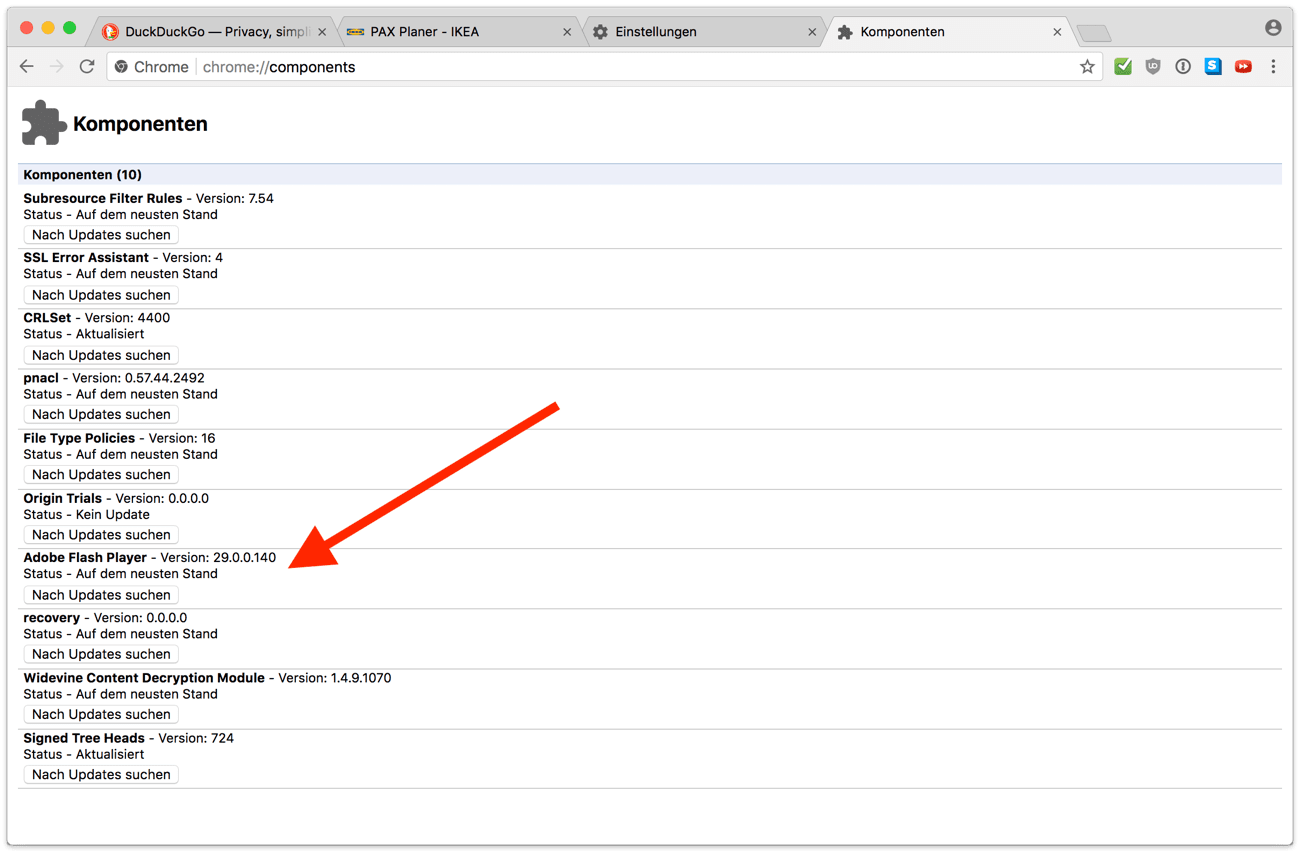
Task: Check updates for CRLSet
Action: coord(101,355)
